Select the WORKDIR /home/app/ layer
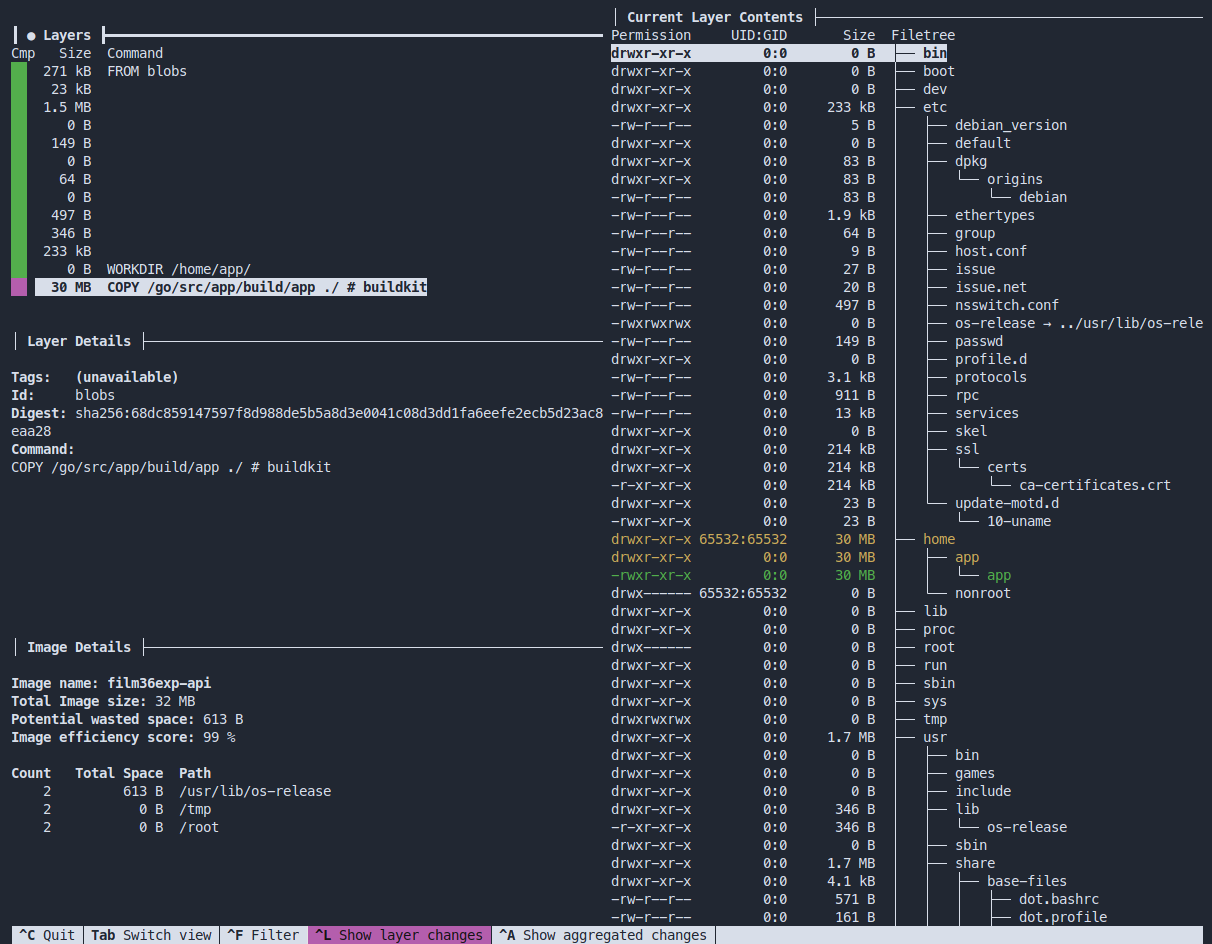The image size is (1212, 944). 178,269
